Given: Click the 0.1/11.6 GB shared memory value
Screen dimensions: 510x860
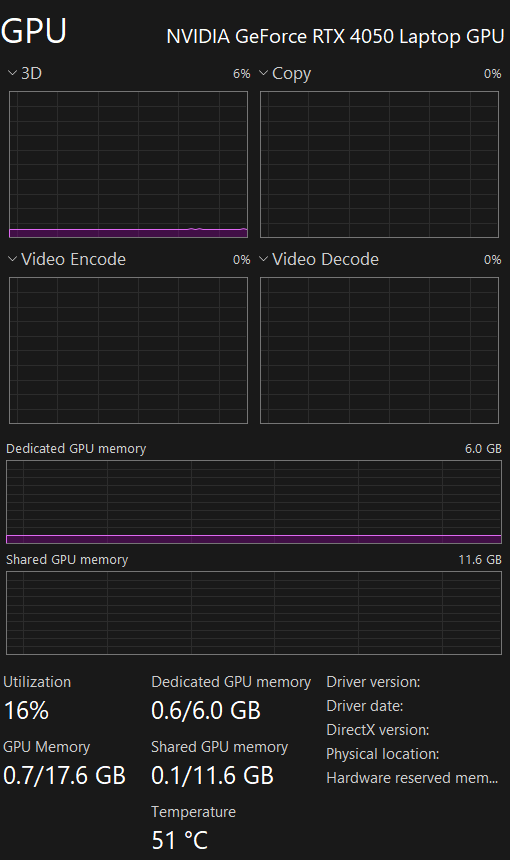Looking at the screenshot, I should tap(212, 776).
